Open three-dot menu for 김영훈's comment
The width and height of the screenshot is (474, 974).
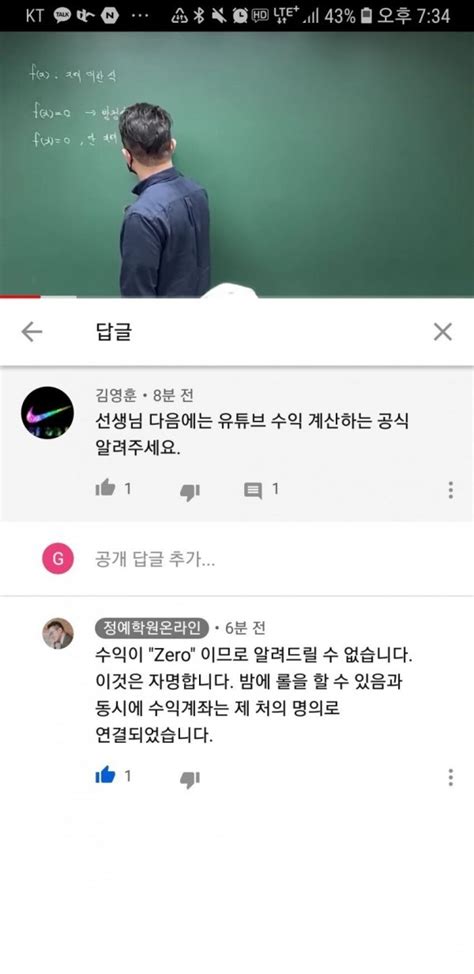(x=450, y=490)
